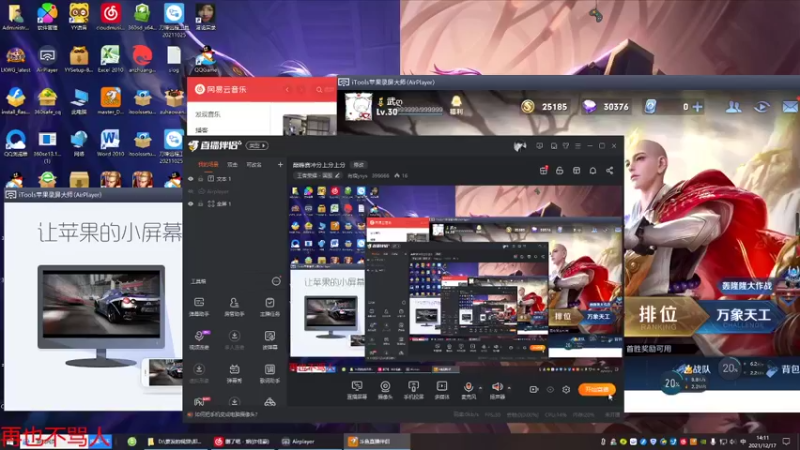
Task: Open Excel 2010 desktop shortcut
Action: coord(110,58)
